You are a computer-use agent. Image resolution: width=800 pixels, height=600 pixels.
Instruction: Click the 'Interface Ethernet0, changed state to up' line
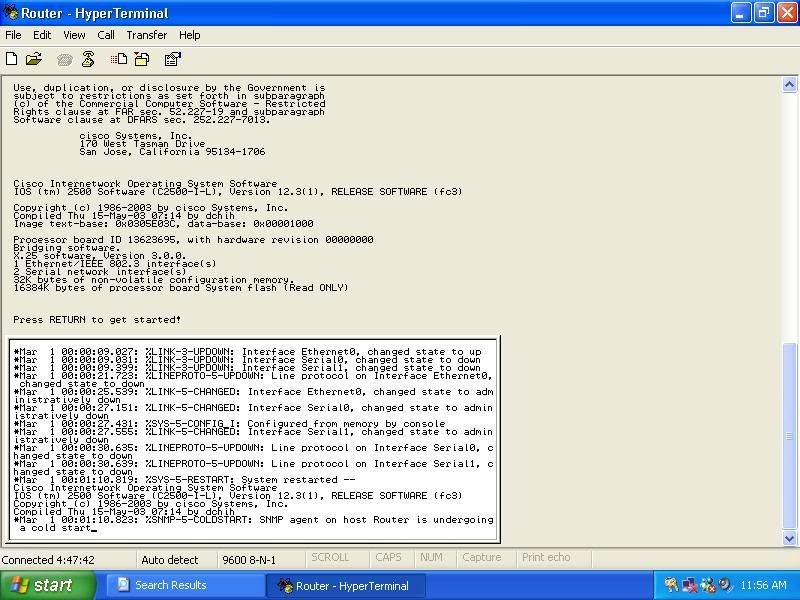coord(247,352)
